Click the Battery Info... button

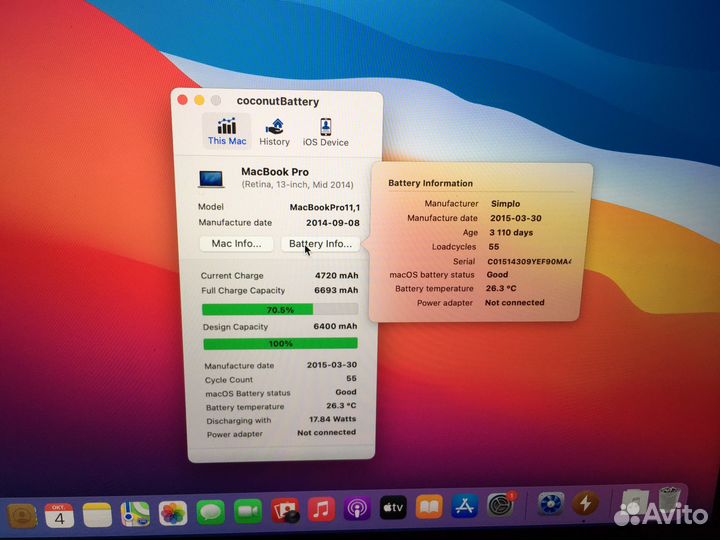pyautogui.click(x=320, y=244)
